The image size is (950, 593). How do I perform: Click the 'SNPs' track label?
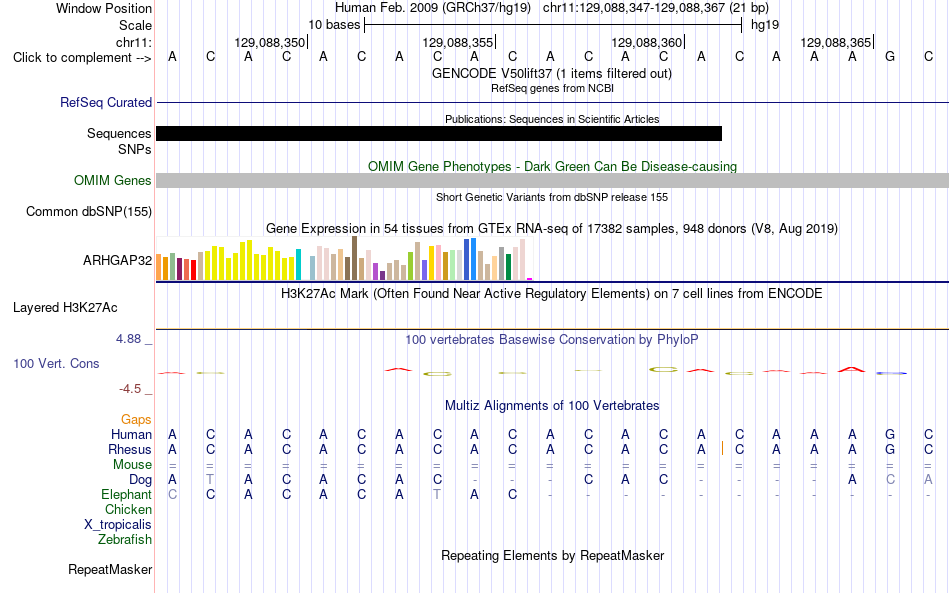coord(135,149)
